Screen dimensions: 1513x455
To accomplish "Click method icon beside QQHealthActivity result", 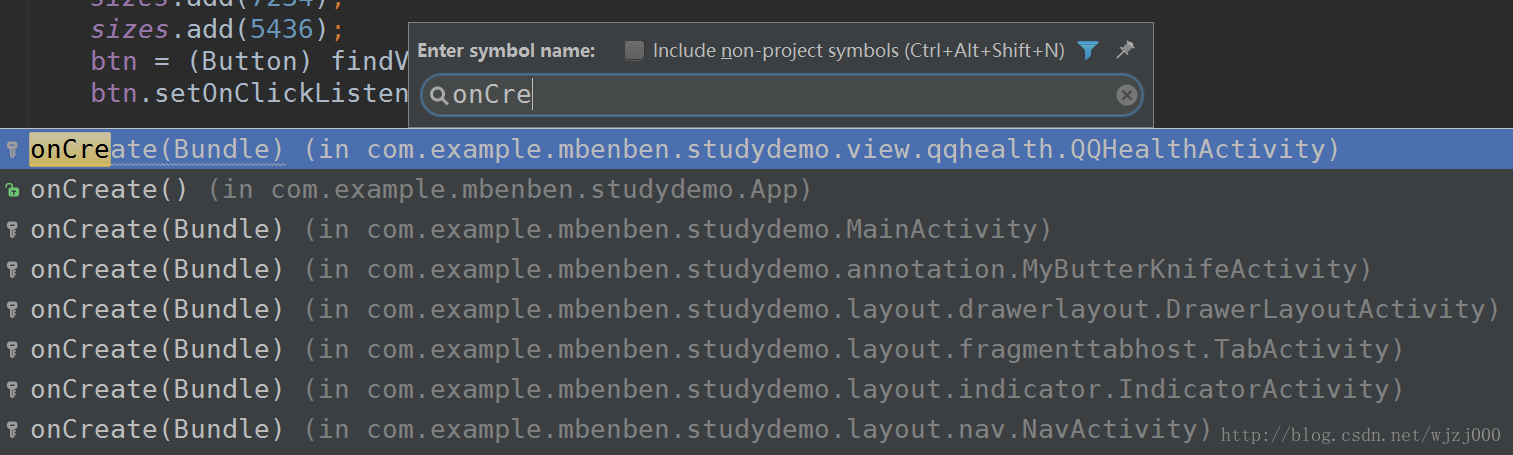I will click(13, 150).
